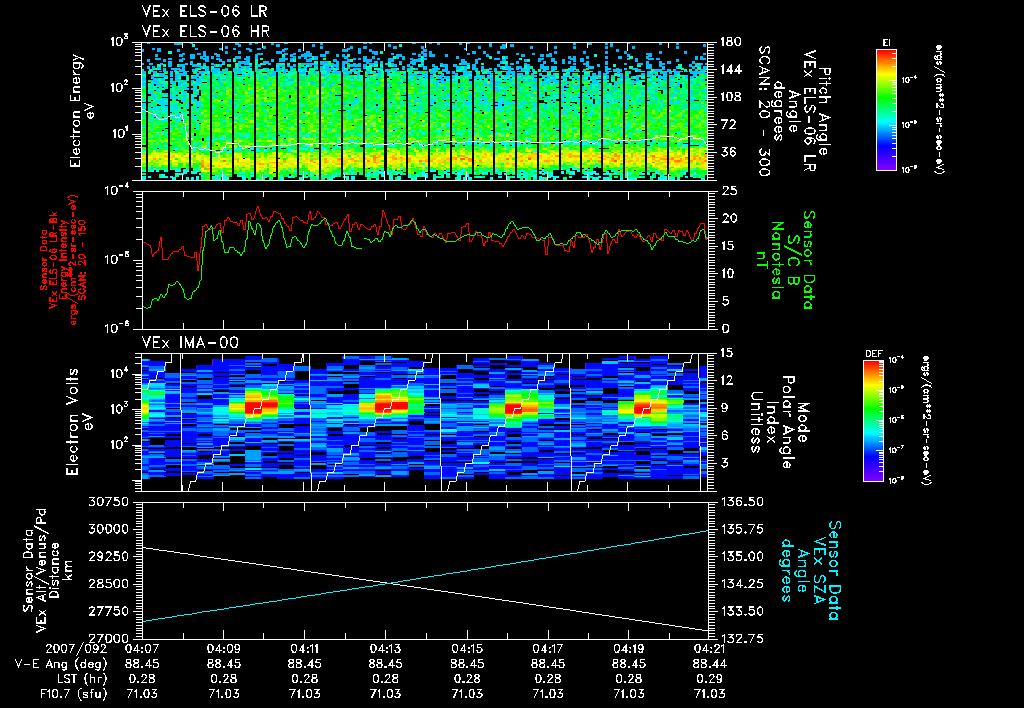Click the EI color bar legend

(886, 110)
